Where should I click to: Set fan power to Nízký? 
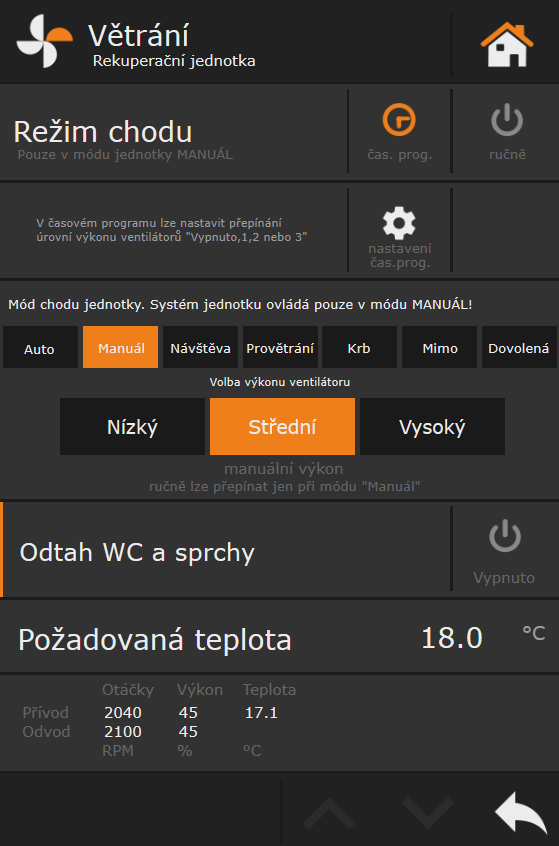(132, 426)
